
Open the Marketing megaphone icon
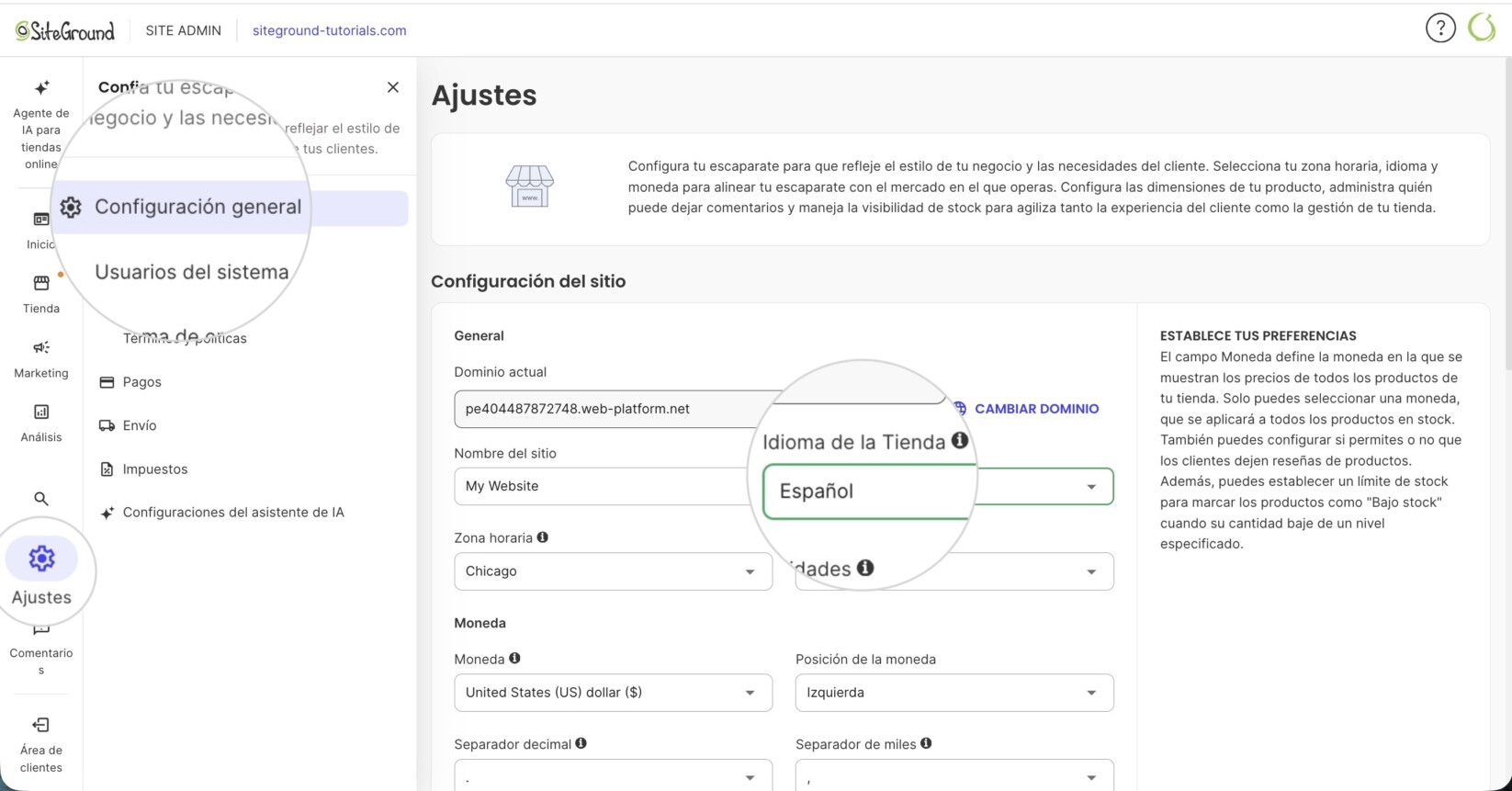tap(41, 347)
